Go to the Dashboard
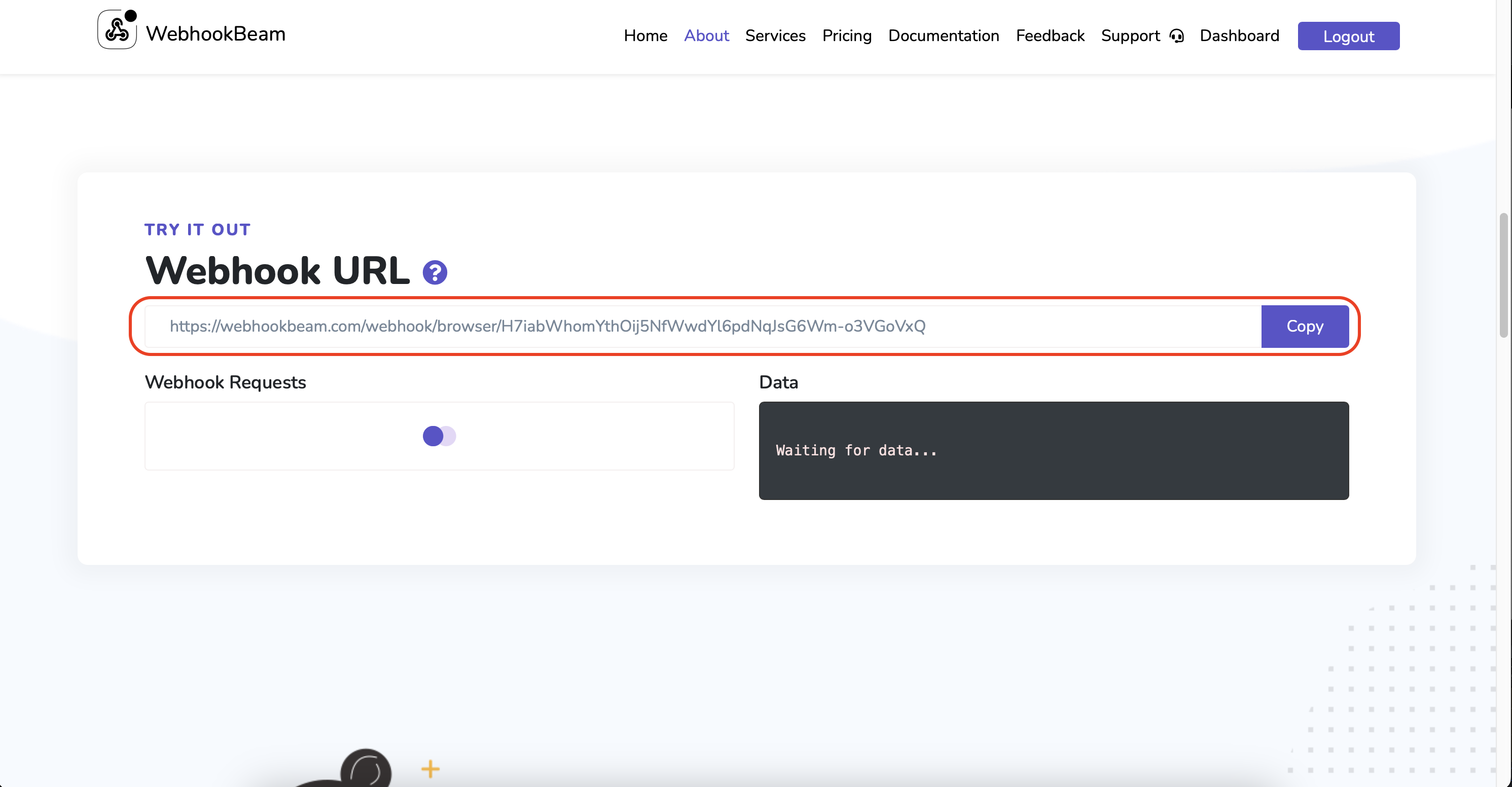 1240,36
